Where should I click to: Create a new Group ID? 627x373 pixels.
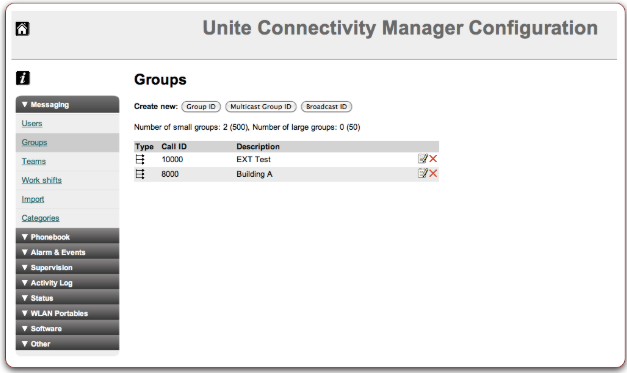(201, 107)
